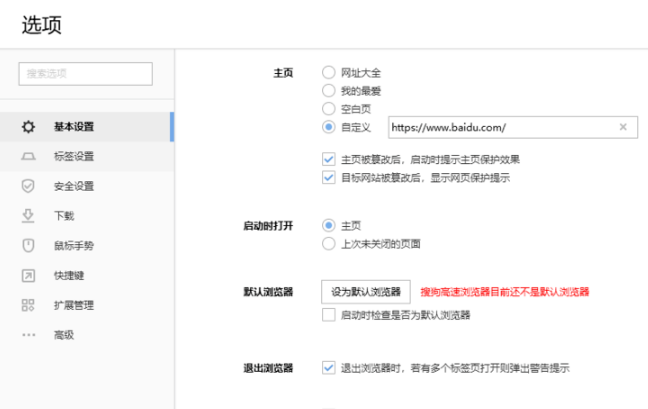
Task: Click the tab icon beside 标签设置
Action: [29, 156]
